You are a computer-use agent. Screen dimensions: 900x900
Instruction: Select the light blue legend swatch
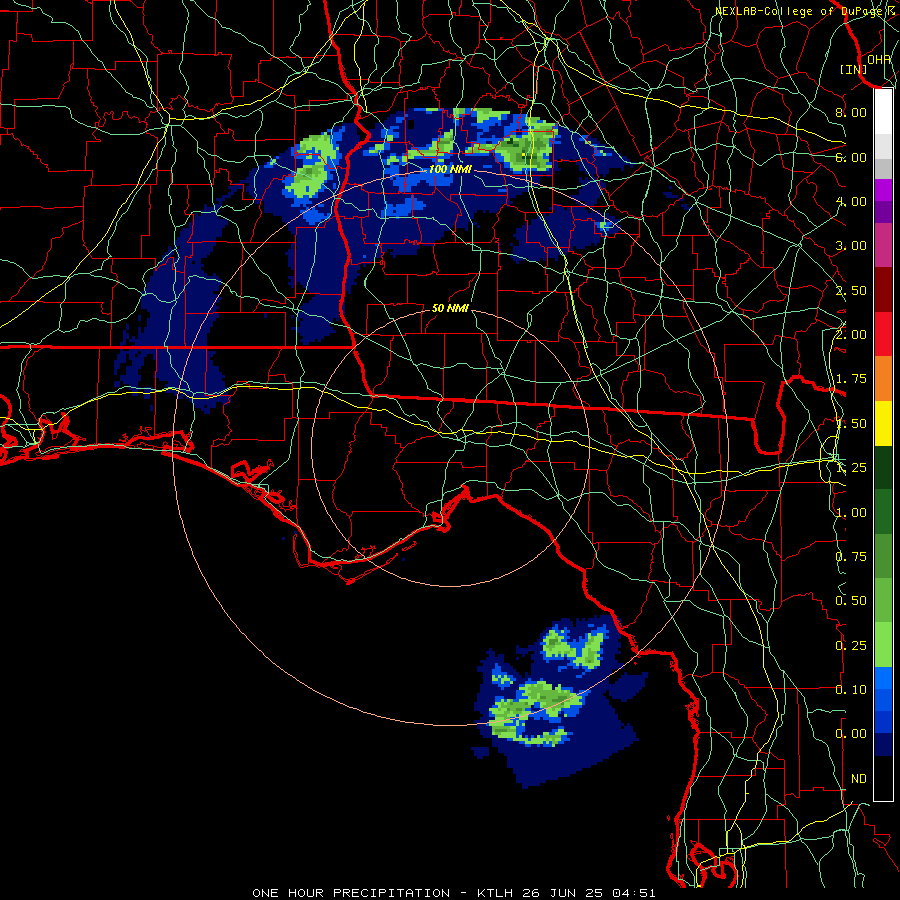point(883,678)
